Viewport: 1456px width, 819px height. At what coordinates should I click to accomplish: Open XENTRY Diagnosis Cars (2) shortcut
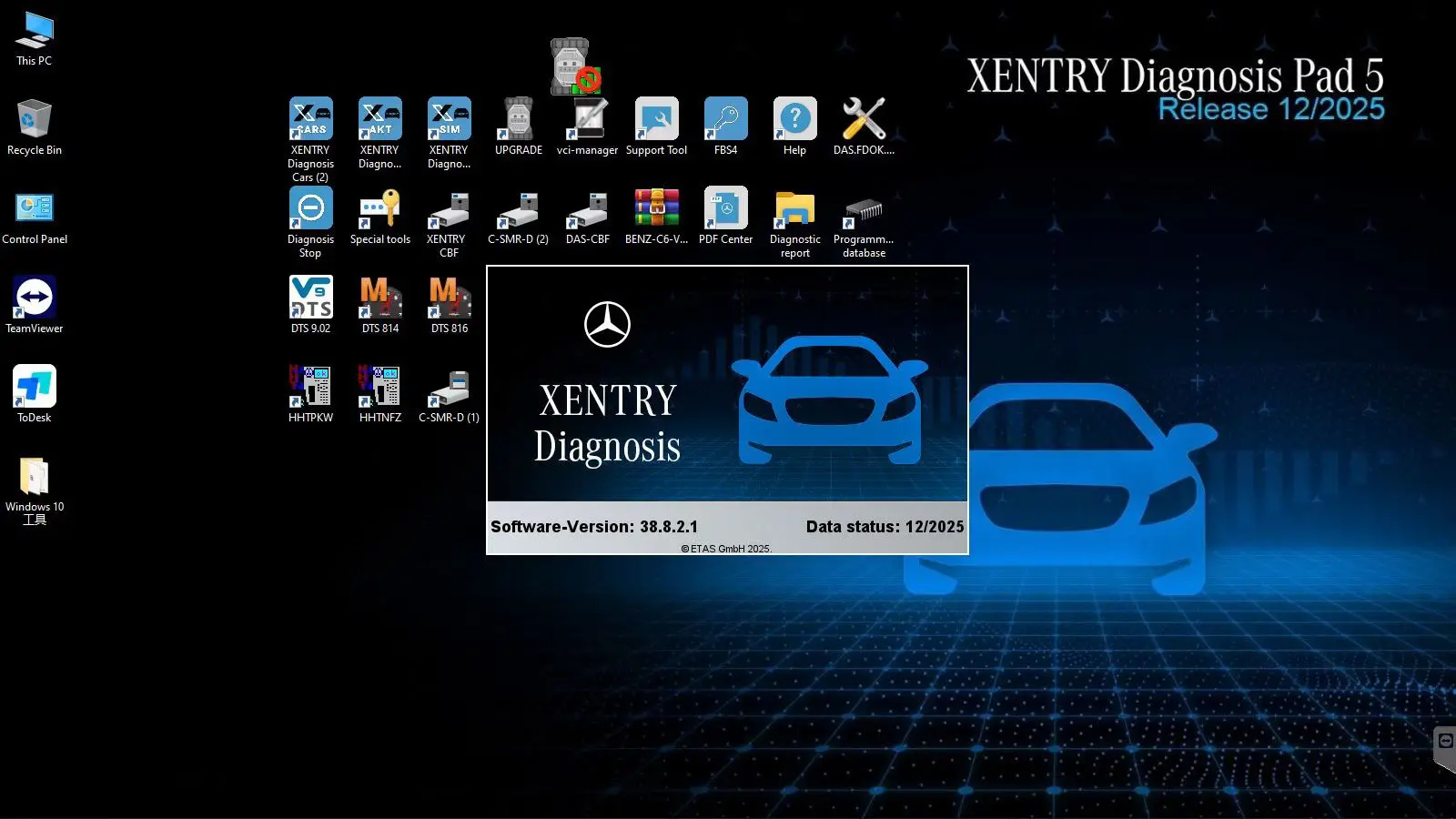tap(310, 119)
